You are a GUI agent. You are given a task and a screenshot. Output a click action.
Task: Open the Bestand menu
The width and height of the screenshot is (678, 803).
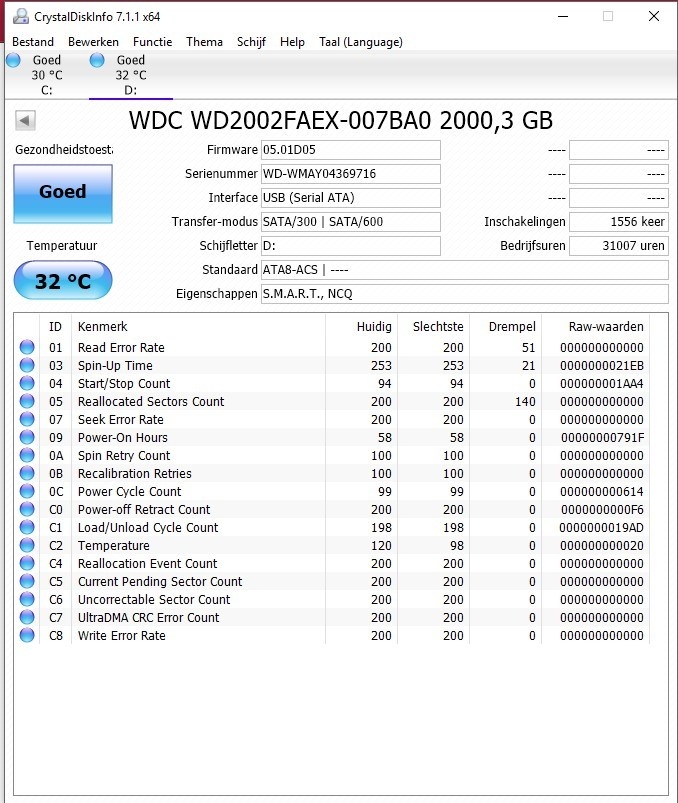pos(33,42)
